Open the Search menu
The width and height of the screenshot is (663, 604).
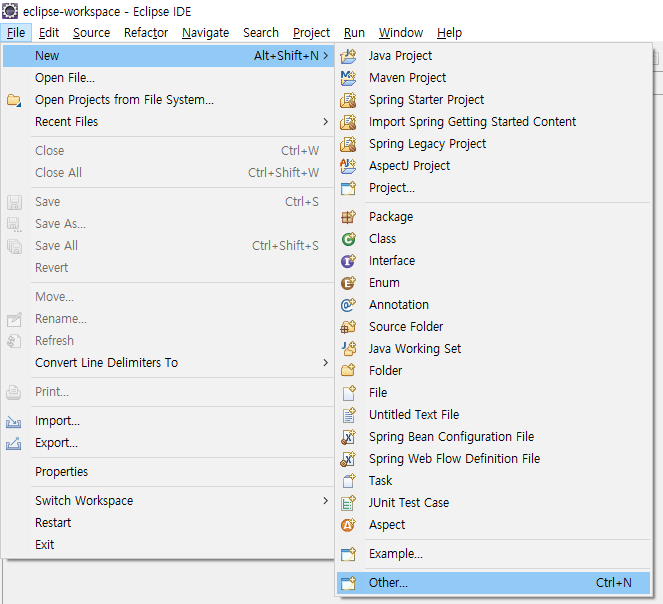pos(261,33)
